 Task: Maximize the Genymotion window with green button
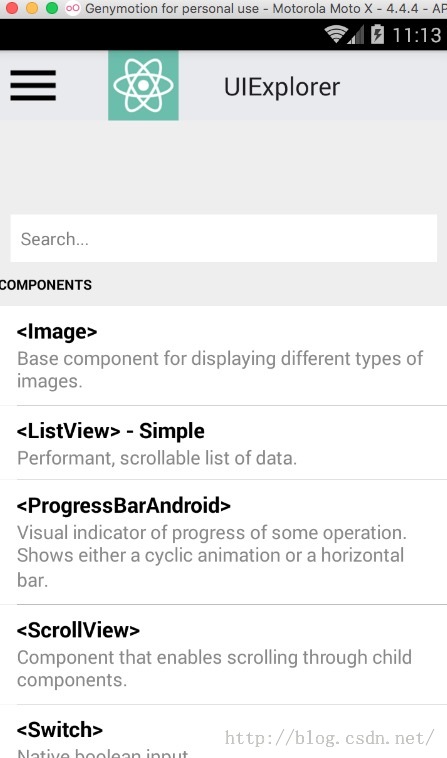52,8
